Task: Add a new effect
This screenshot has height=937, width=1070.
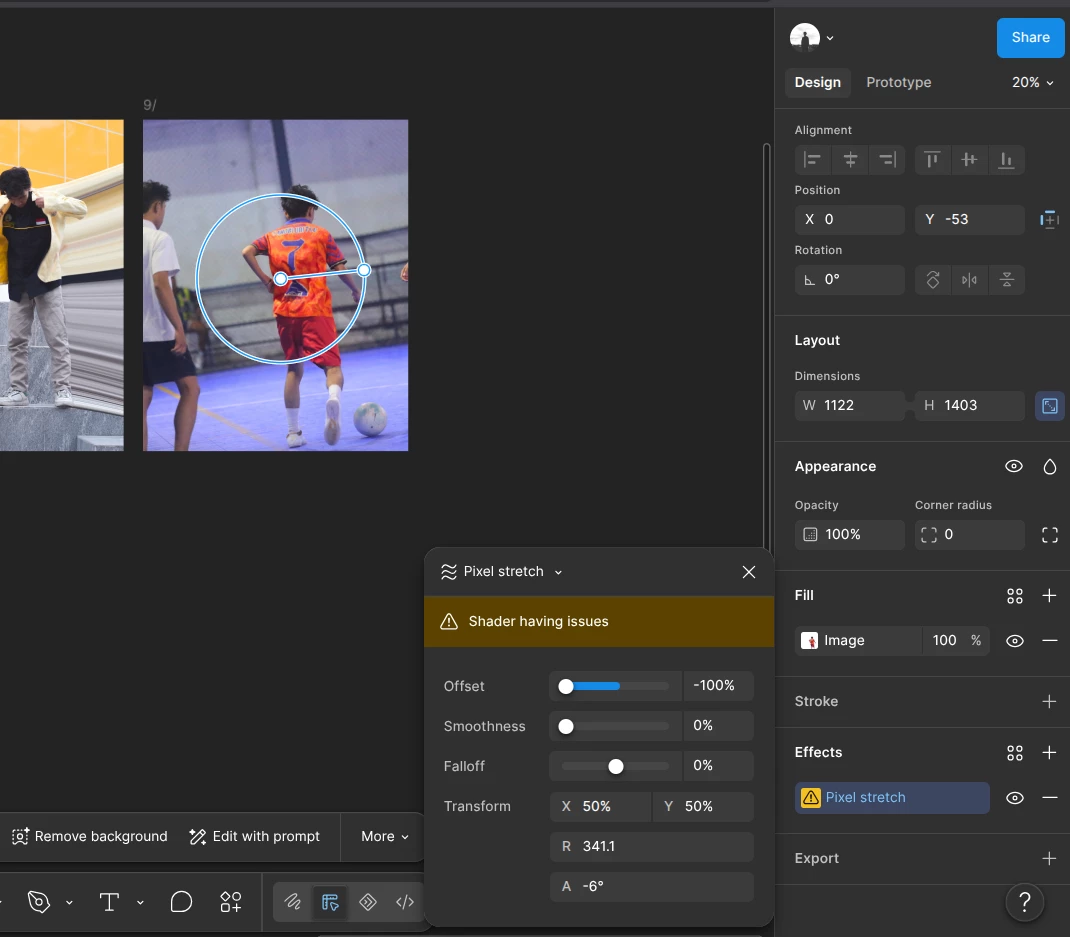Action: click(1050, 753)
